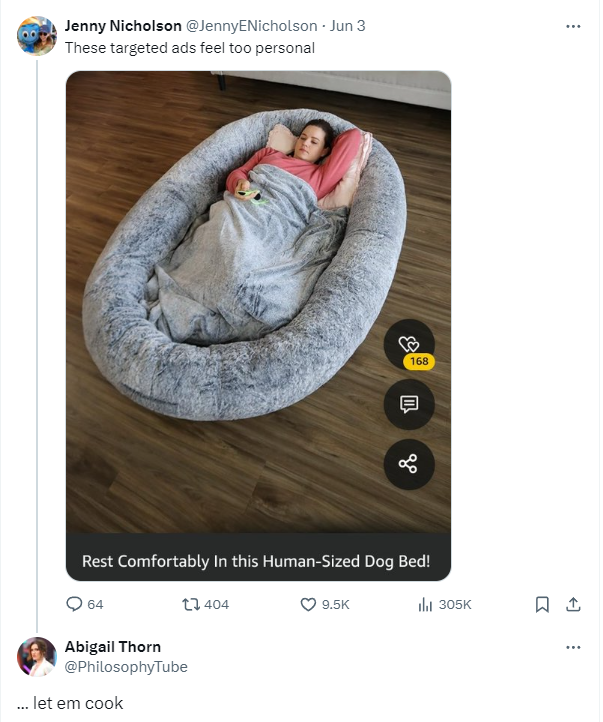Viewport: 603px width, 722px height.
Task: Open the @PhilosophyTube handle
Action: [126, 666]
